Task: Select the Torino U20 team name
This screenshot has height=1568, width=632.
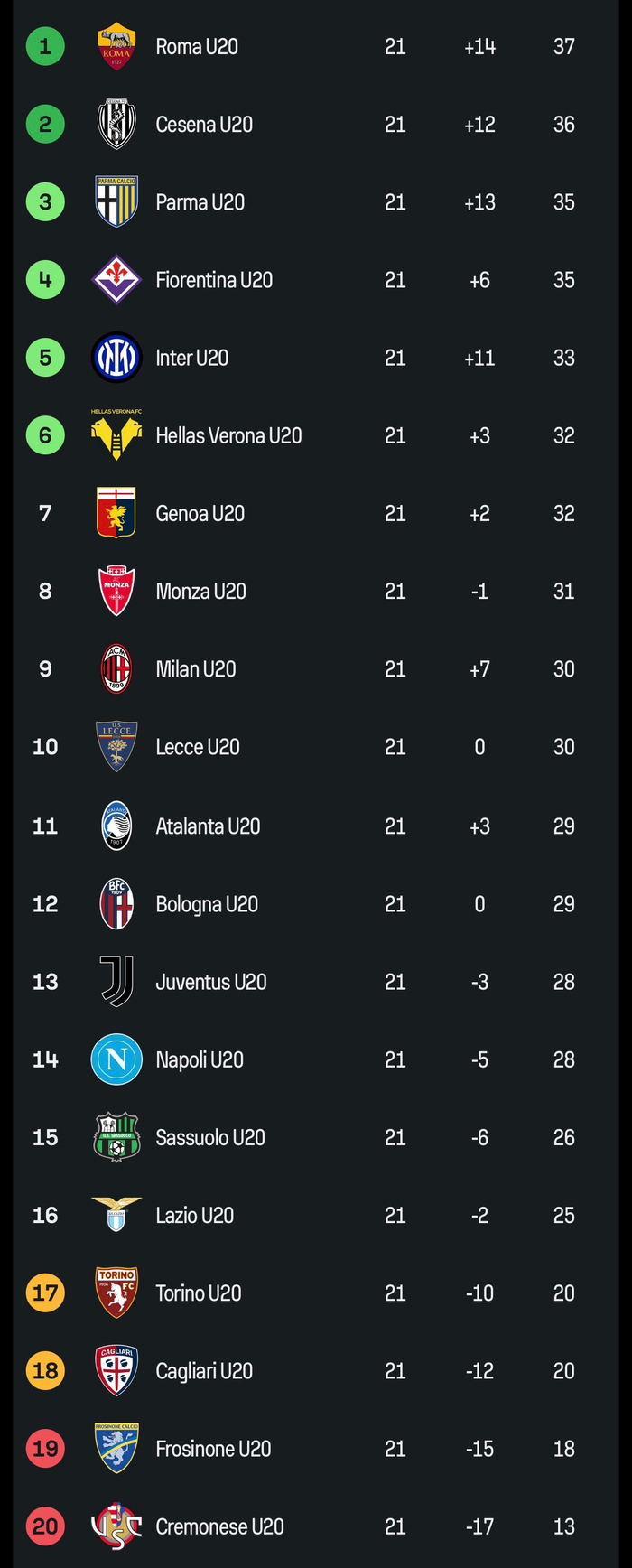Action: [x=199, y=1293]
